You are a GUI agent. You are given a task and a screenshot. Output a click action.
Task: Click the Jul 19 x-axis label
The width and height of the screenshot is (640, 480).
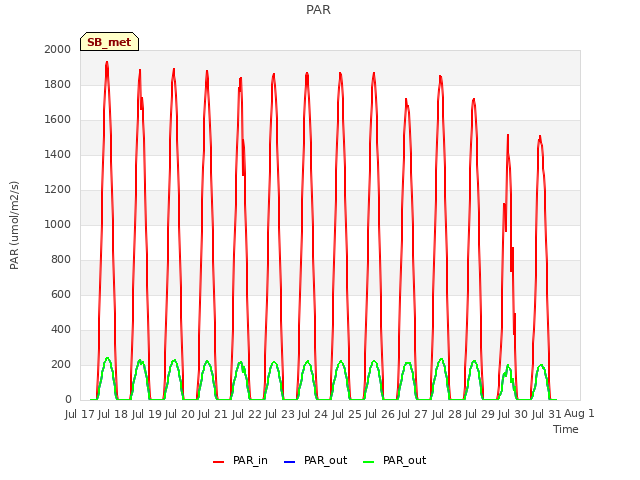tap(147, 414)
